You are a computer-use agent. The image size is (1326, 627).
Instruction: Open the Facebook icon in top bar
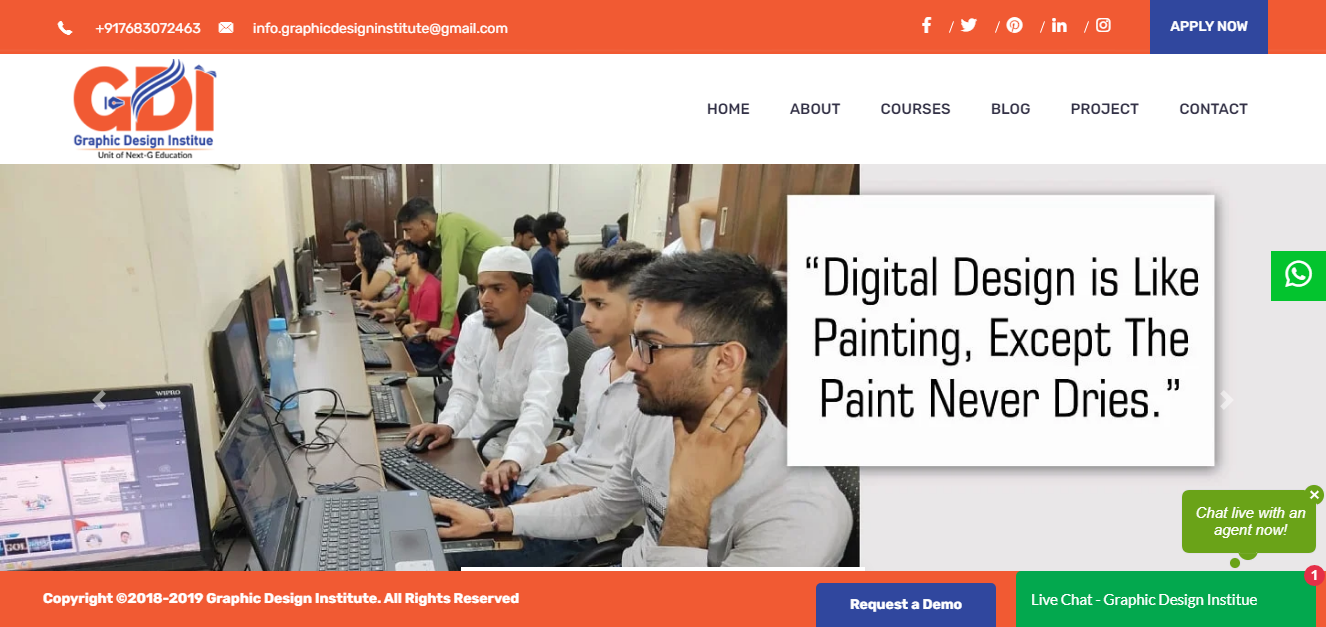927,26
